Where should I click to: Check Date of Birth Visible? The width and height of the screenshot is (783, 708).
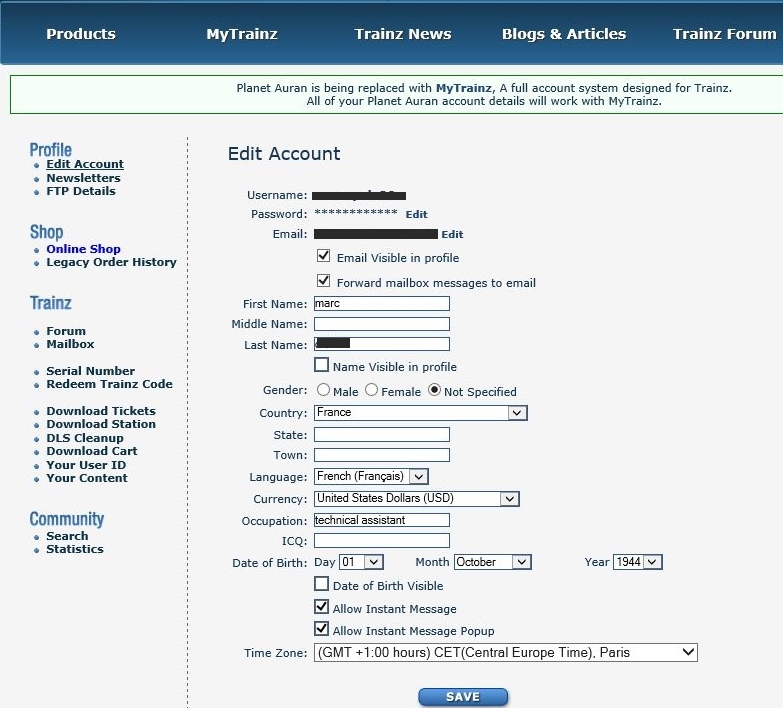tap(322, 584)
